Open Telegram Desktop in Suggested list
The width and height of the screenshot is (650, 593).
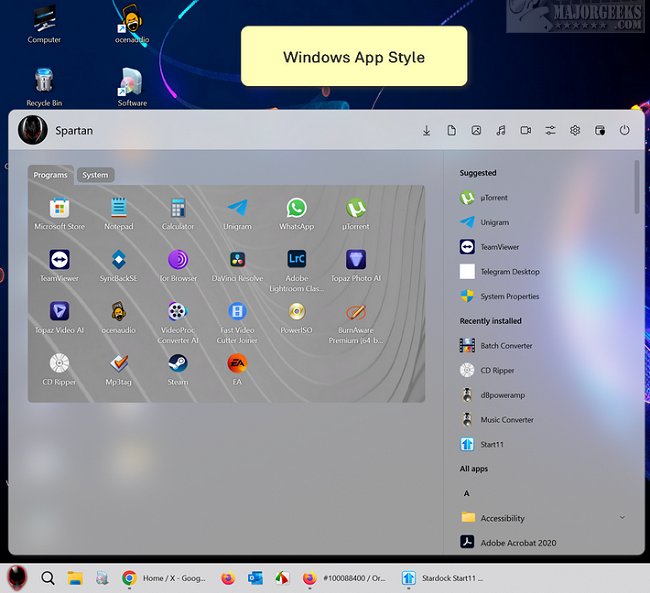(543, 272)
